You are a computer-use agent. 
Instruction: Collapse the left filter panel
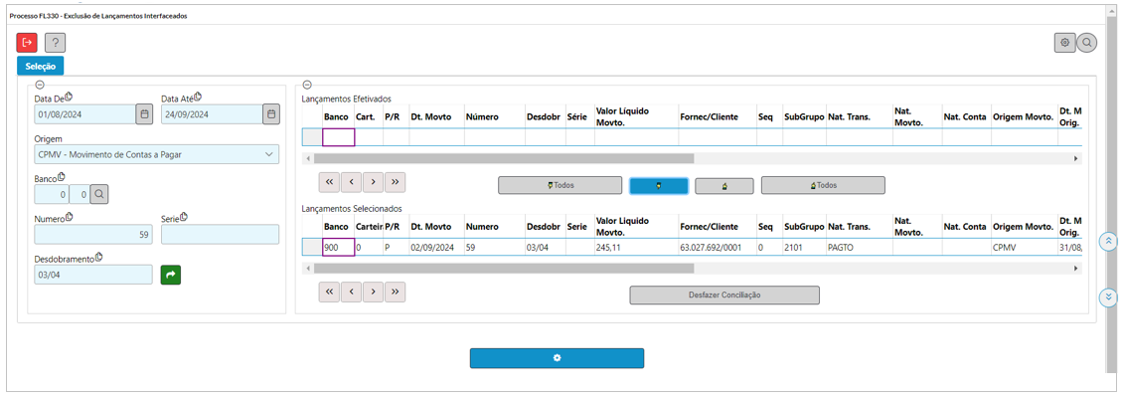40,85
